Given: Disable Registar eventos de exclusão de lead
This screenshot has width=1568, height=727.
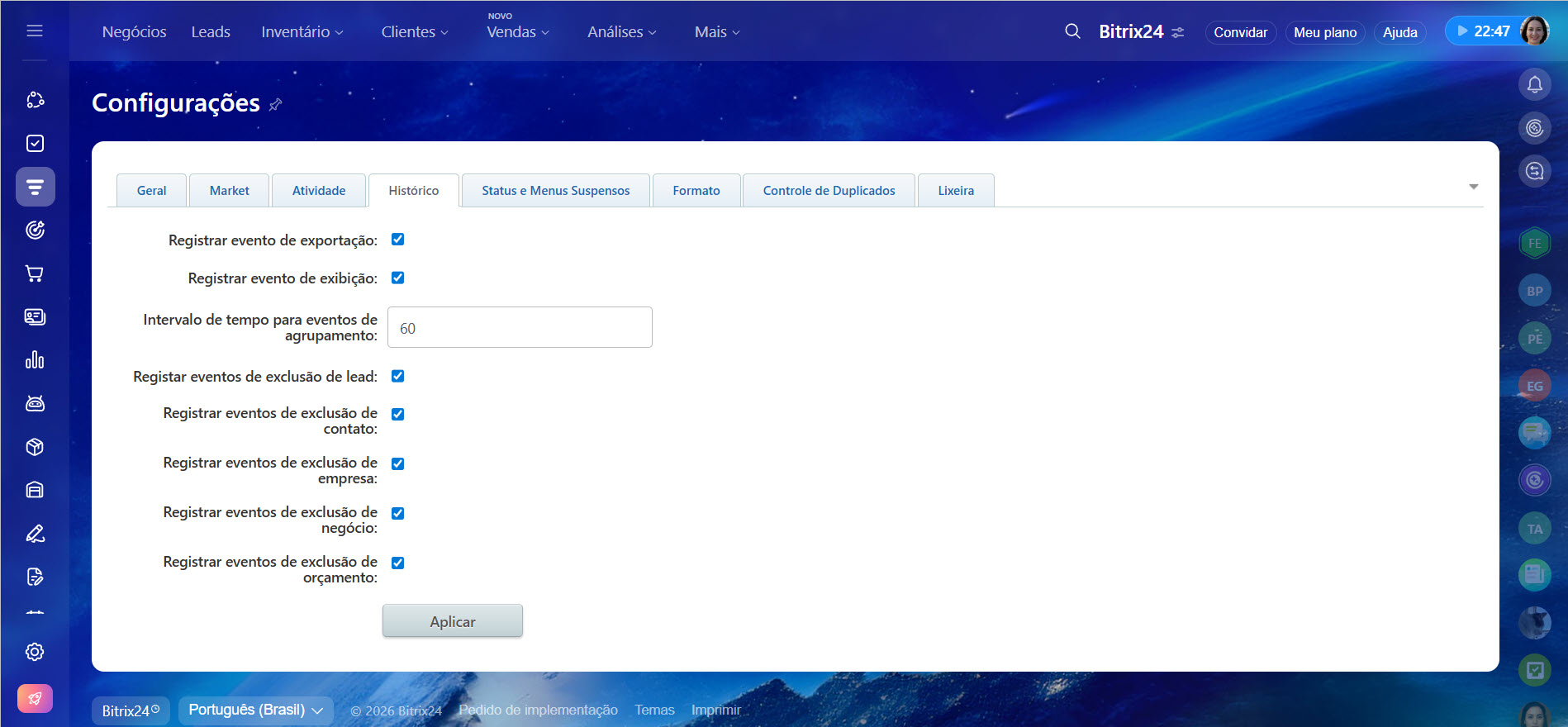Looking at the screenshot, I should tap(397, 376).
